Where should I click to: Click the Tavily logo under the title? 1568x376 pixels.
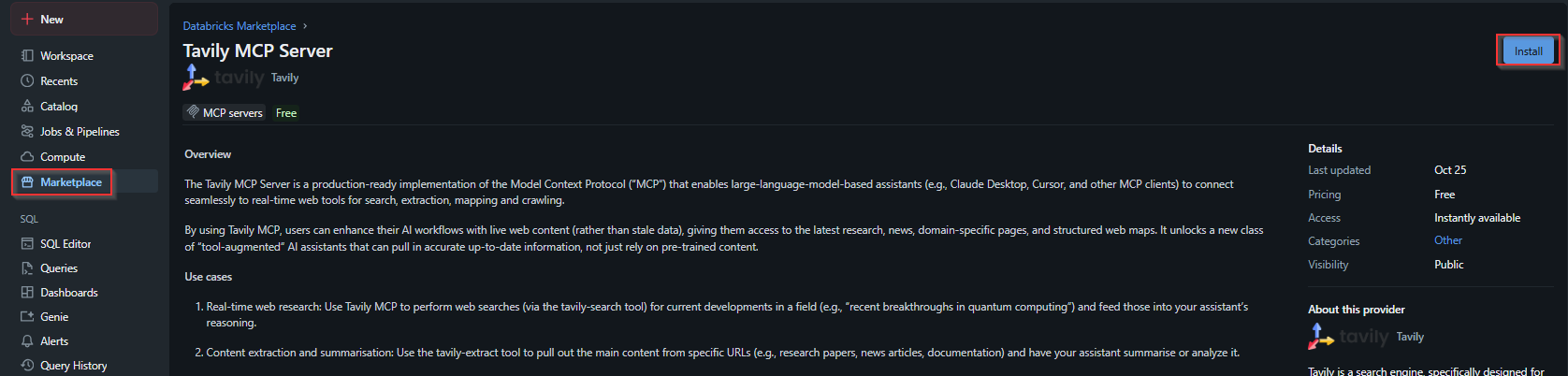225,78
